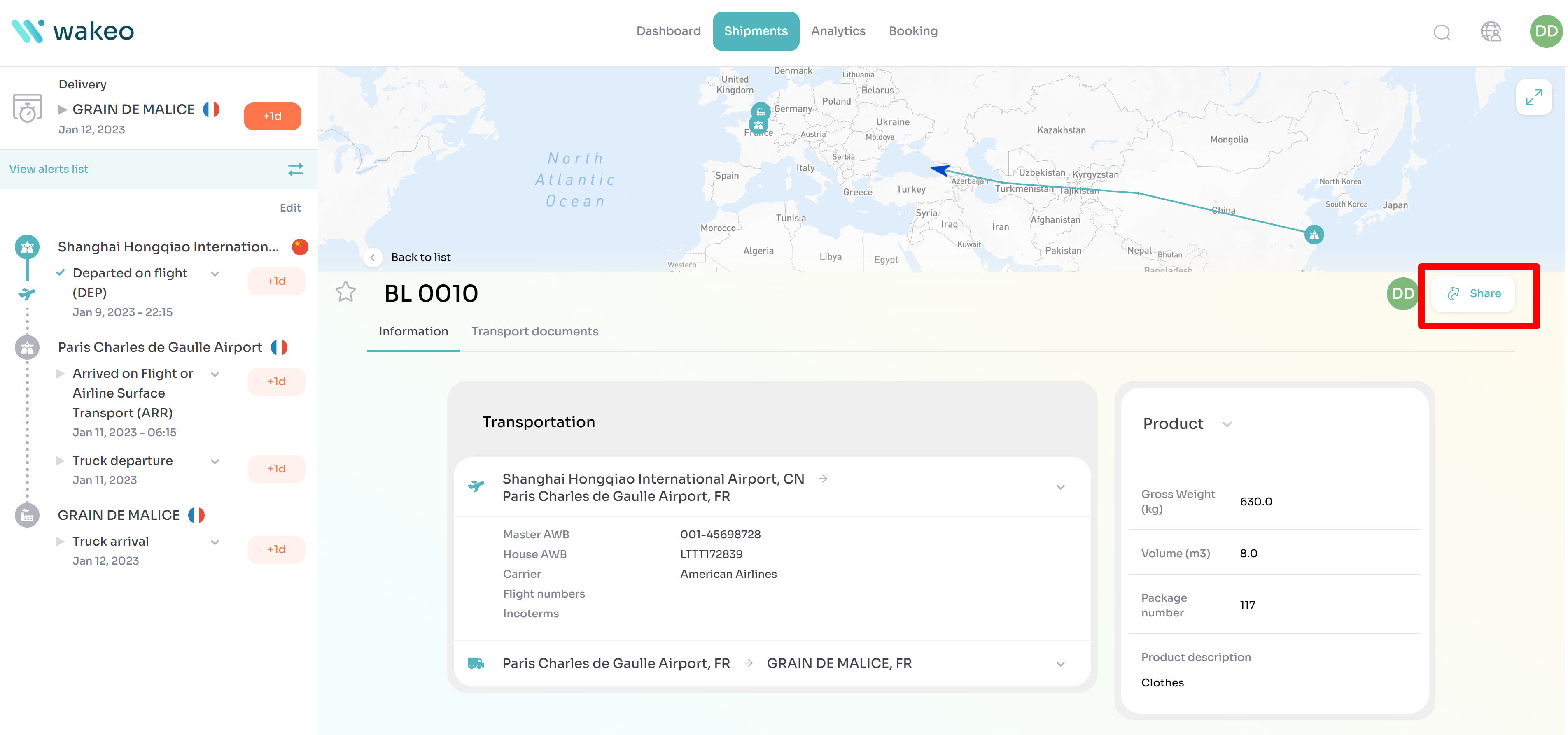Mark BL 0010 as favorite with star
The height and width of the screenshot is (735, 1568).
(x=346, y=292)
